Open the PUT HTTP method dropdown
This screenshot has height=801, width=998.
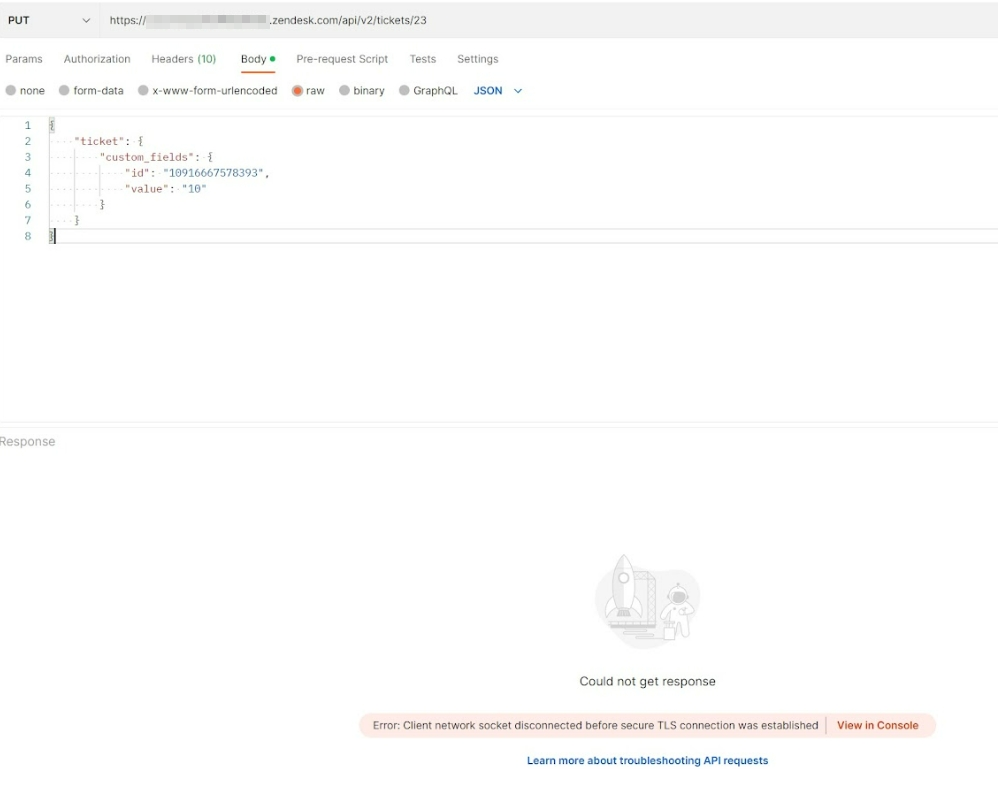48,20
